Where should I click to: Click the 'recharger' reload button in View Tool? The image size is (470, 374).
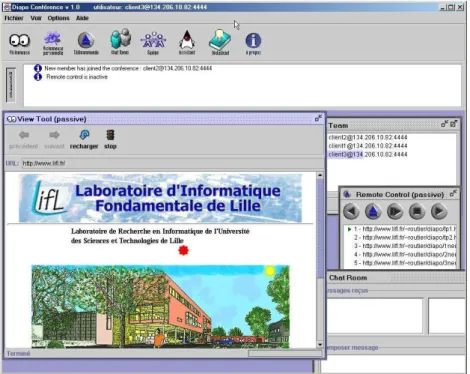point(84,140)
